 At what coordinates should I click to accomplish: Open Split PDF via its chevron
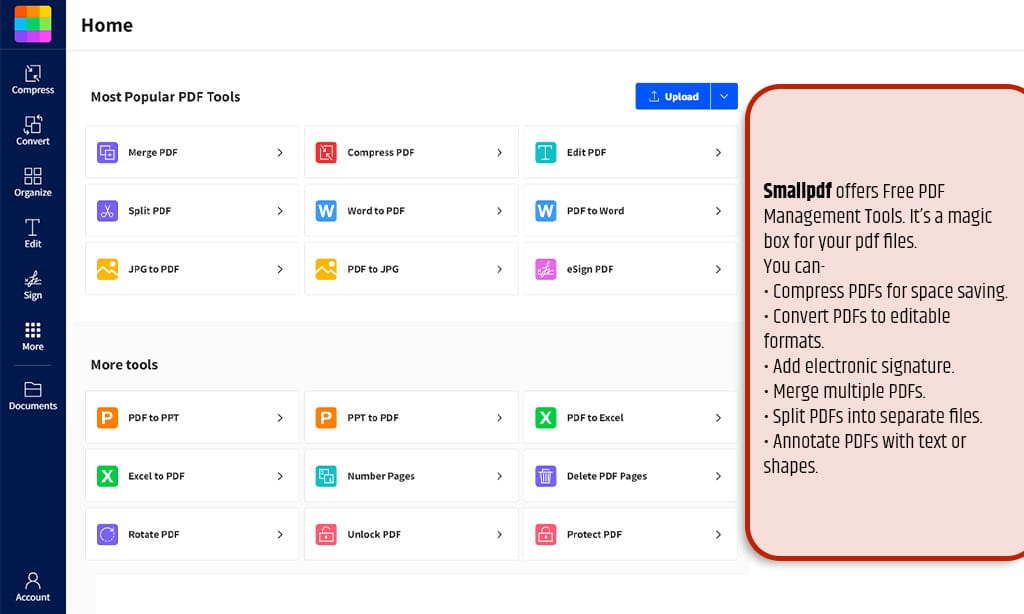(x=280, y=210)
